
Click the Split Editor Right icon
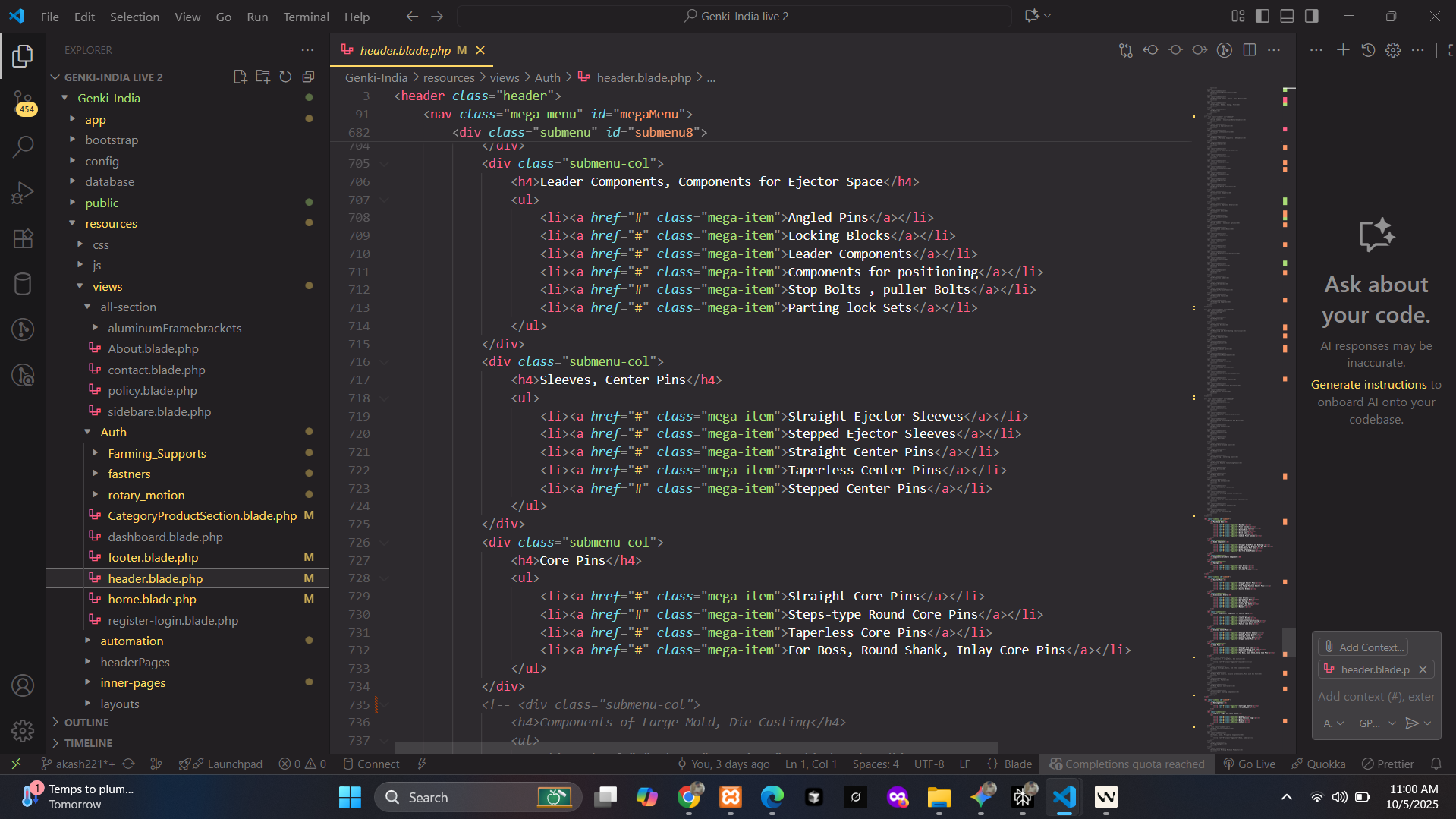click(x=1249, y=50)
